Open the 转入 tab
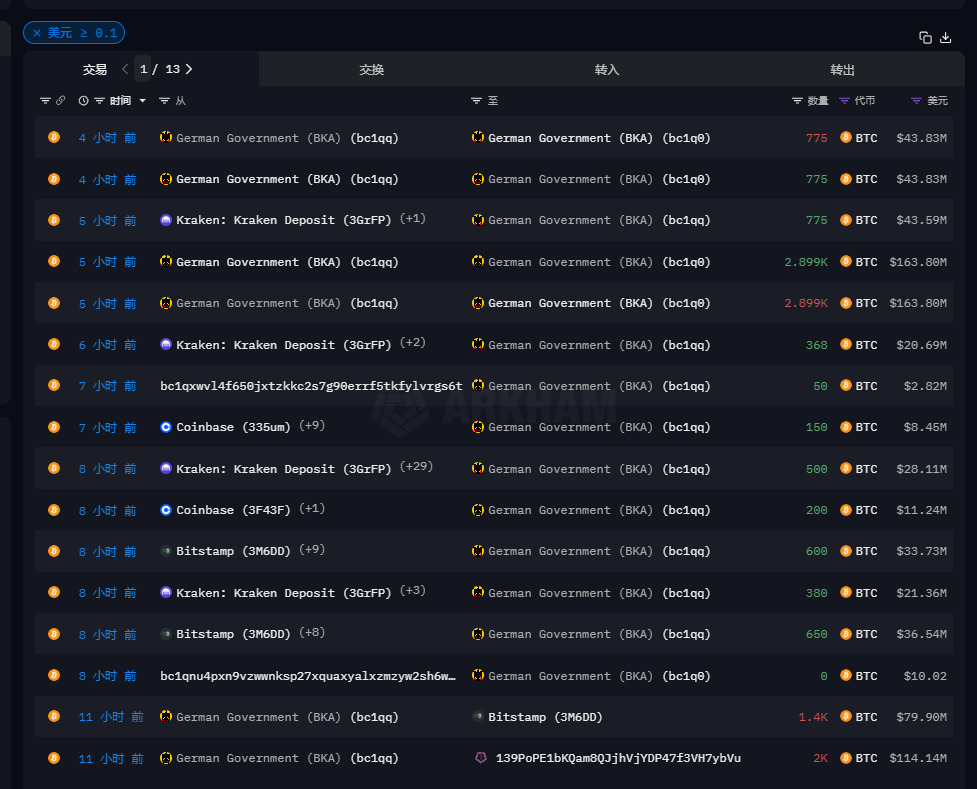 [607, 70]
